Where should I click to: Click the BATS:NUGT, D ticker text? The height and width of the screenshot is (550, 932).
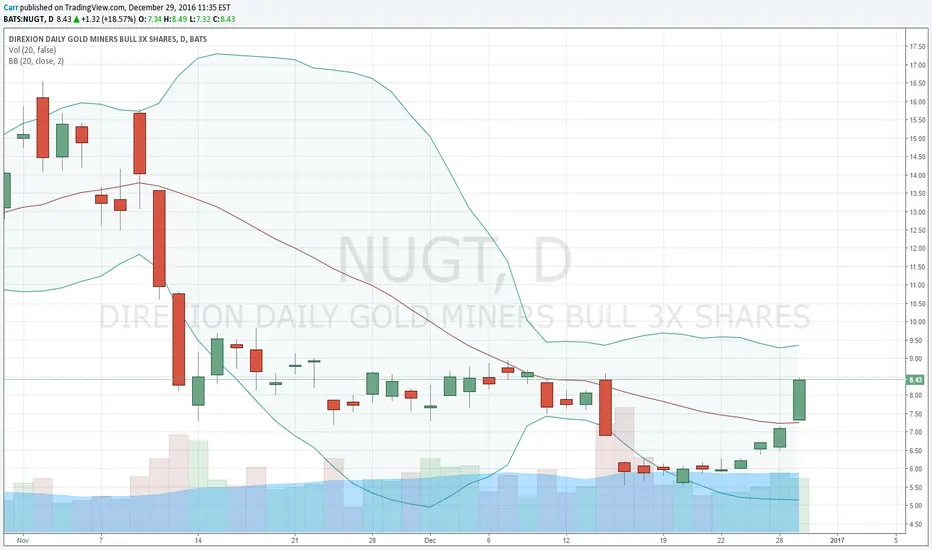[29, 19]
